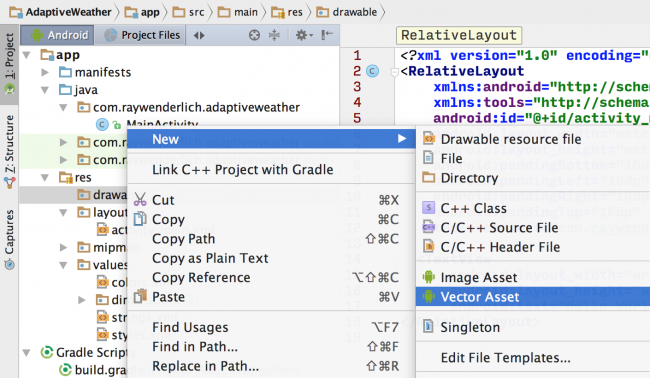Click the Copy pages icon
This screenshot has height=378, width=650.
(x=140, y=219)
